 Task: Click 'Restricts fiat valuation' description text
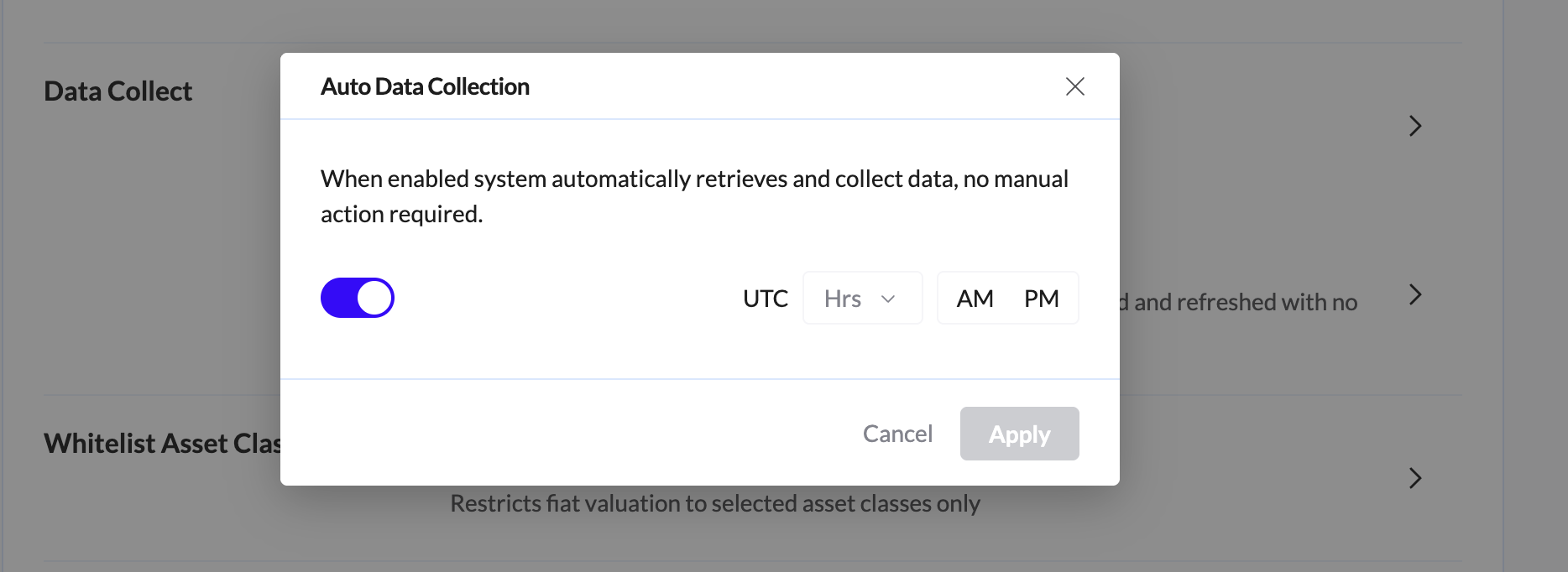pyautogui.click(x=714, y=503)
